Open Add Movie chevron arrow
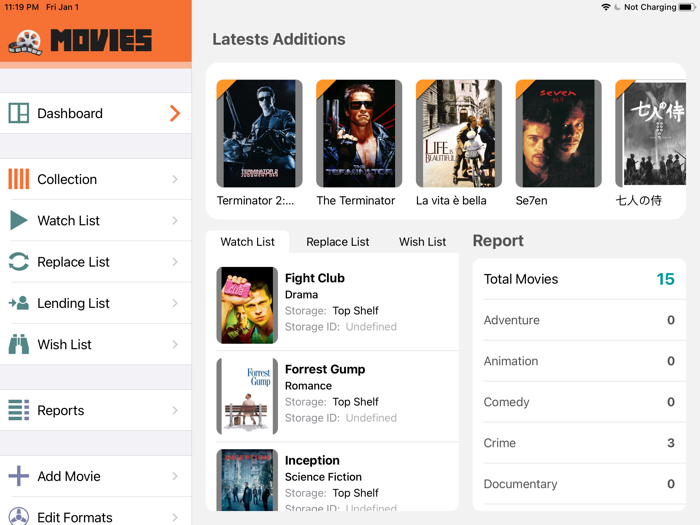Screen dimensions: 700x525 pyautogui.click(x=175, y=476)
